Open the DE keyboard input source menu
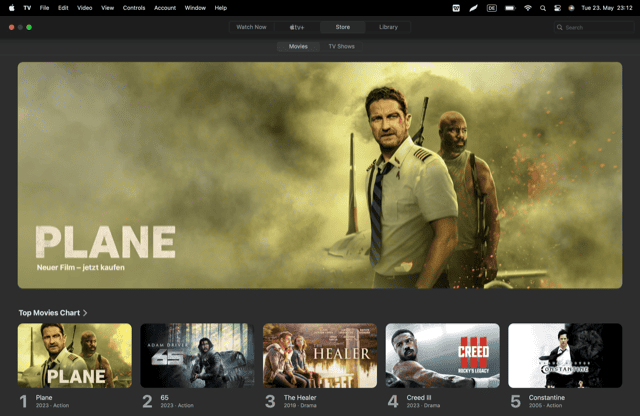 [x=491, y=7]
